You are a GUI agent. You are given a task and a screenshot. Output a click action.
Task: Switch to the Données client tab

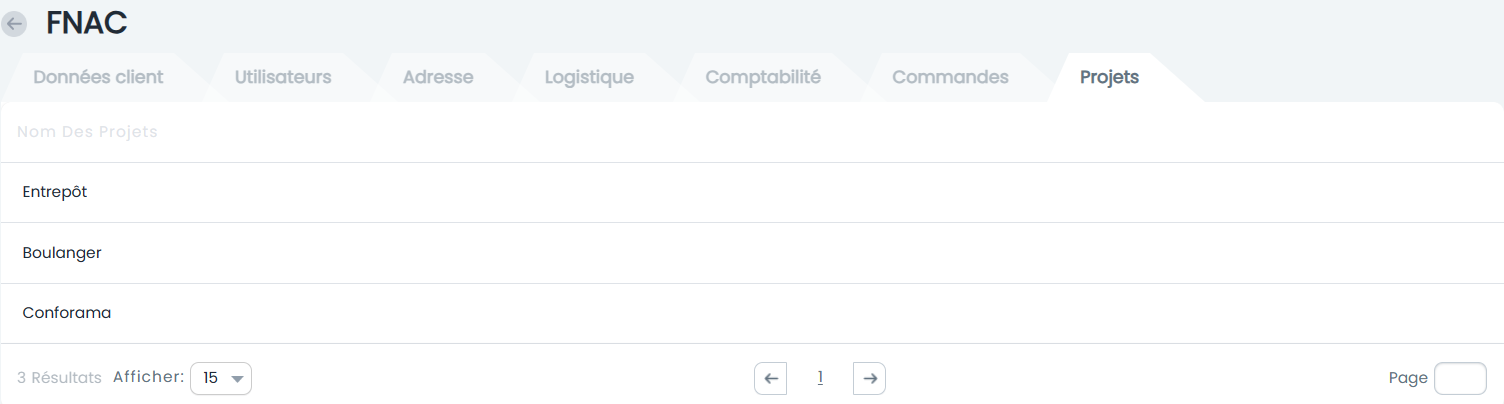tap(98, 77)
